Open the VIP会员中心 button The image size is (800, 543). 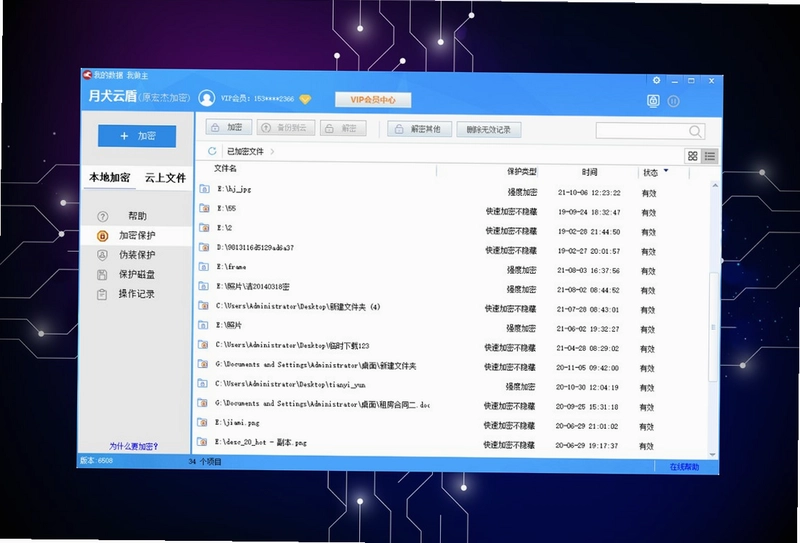pyautogui.click(x=373, y=100)
